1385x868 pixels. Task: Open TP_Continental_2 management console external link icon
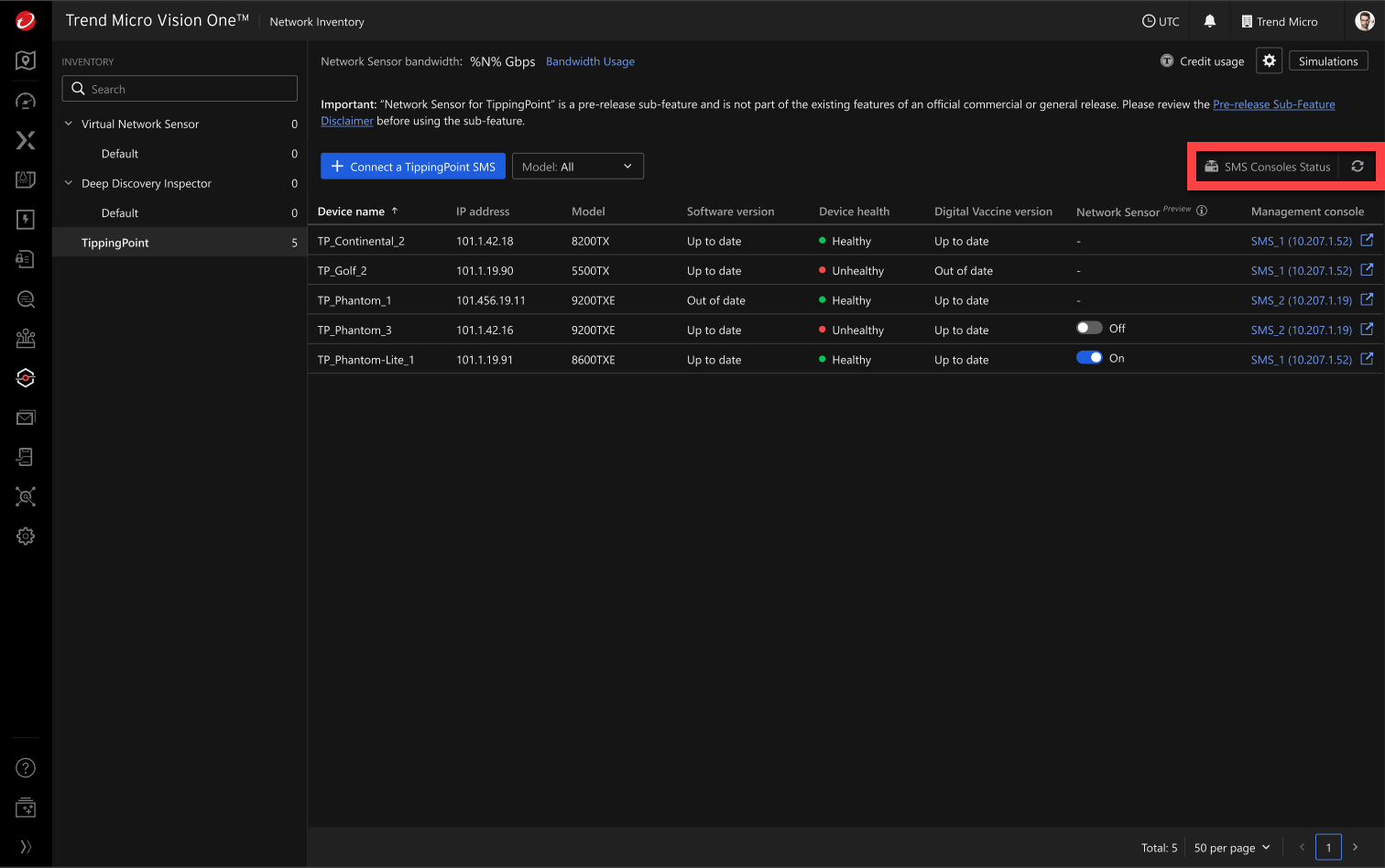click(x=1367, y=241)
